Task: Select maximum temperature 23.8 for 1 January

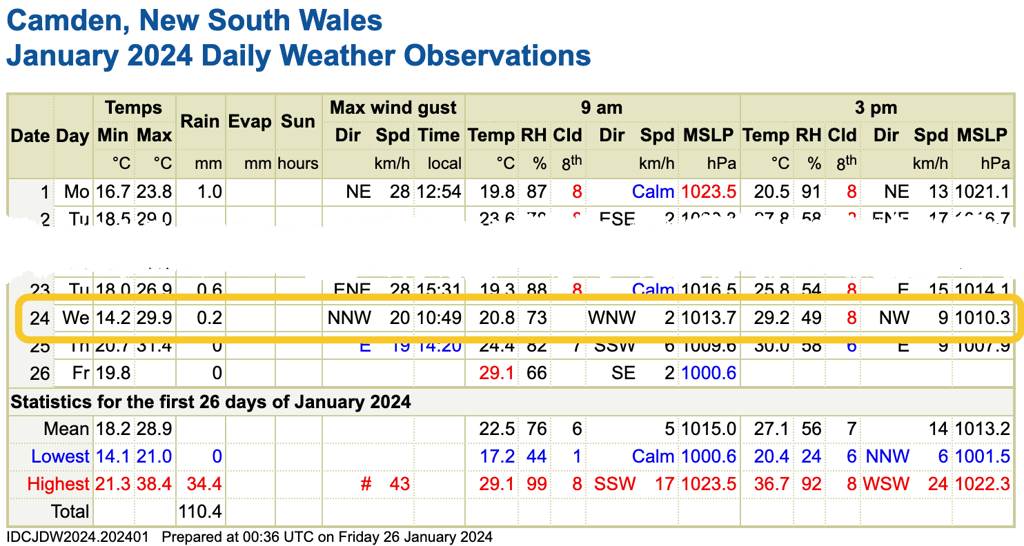Action: tap(154, 192)
